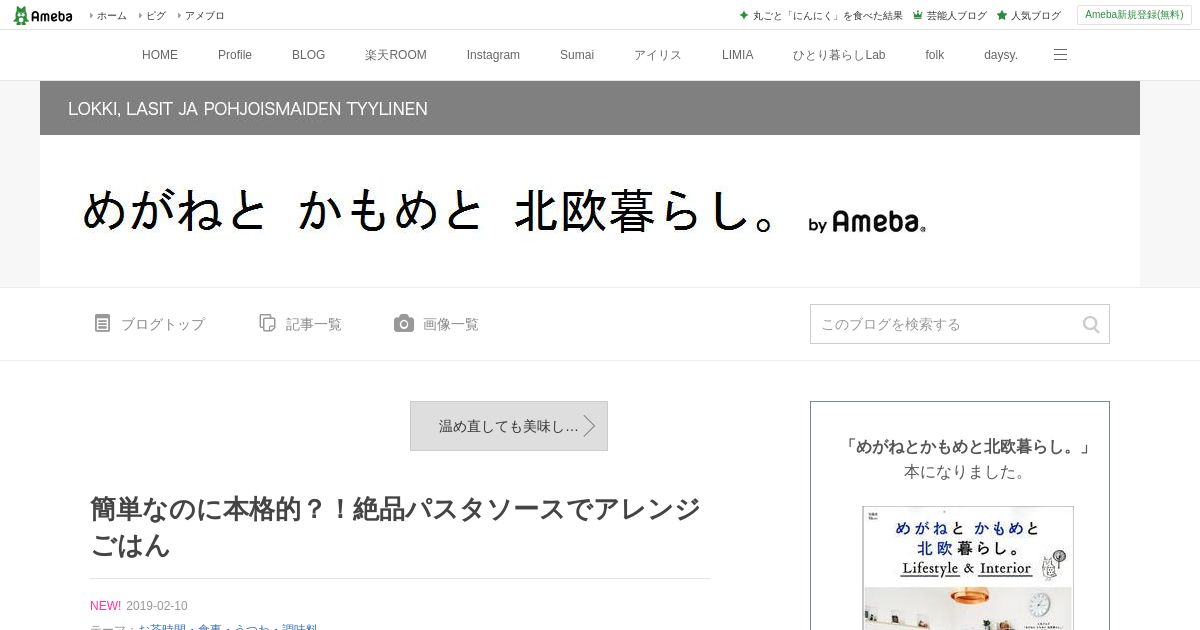Select 楽天ROOM in navigation menu
This screenshot has width=1200, height=630.
(x=396, y=55)
